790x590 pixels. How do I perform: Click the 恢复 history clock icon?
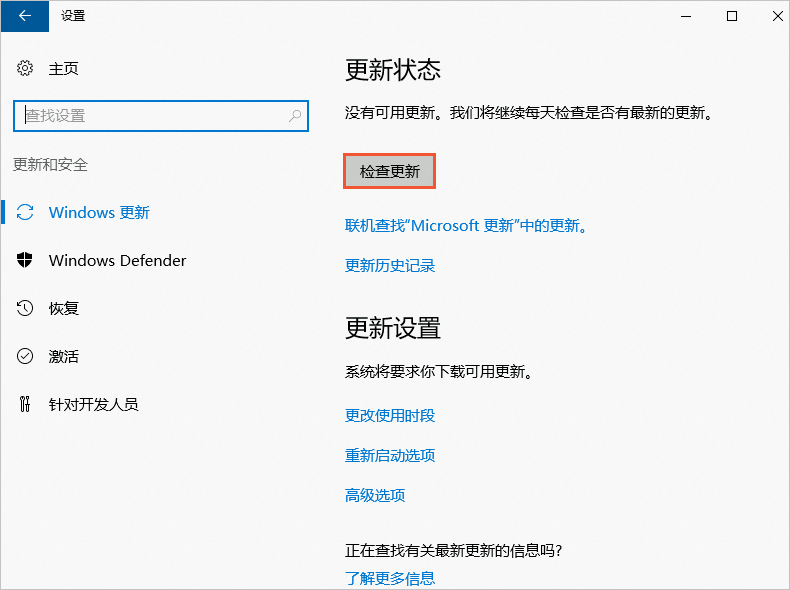[25, 308]
